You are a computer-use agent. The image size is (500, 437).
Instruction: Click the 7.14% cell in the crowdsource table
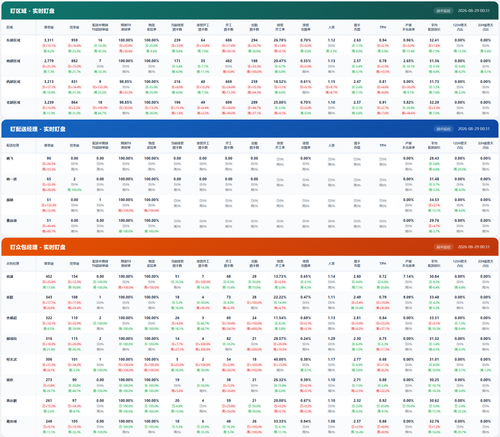point(408,276)
